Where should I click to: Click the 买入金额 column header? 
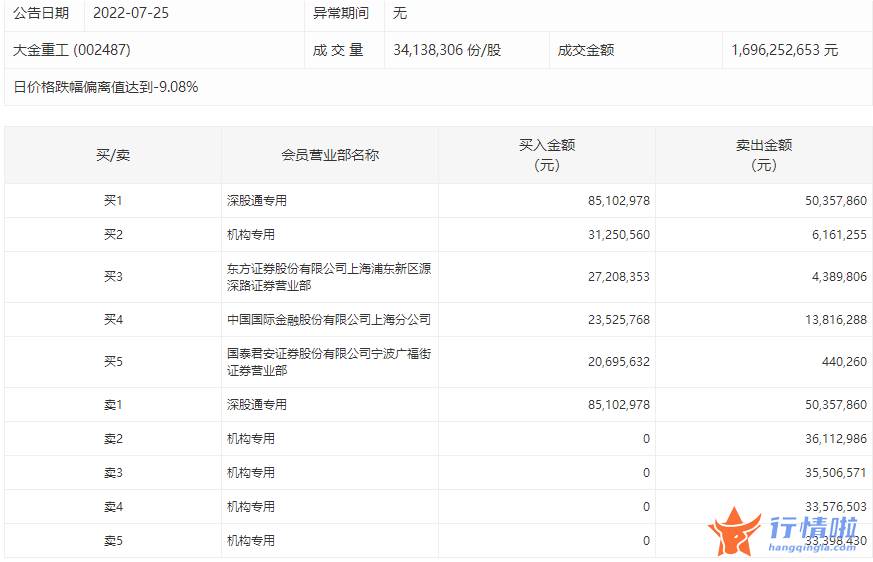pos(547,155)
